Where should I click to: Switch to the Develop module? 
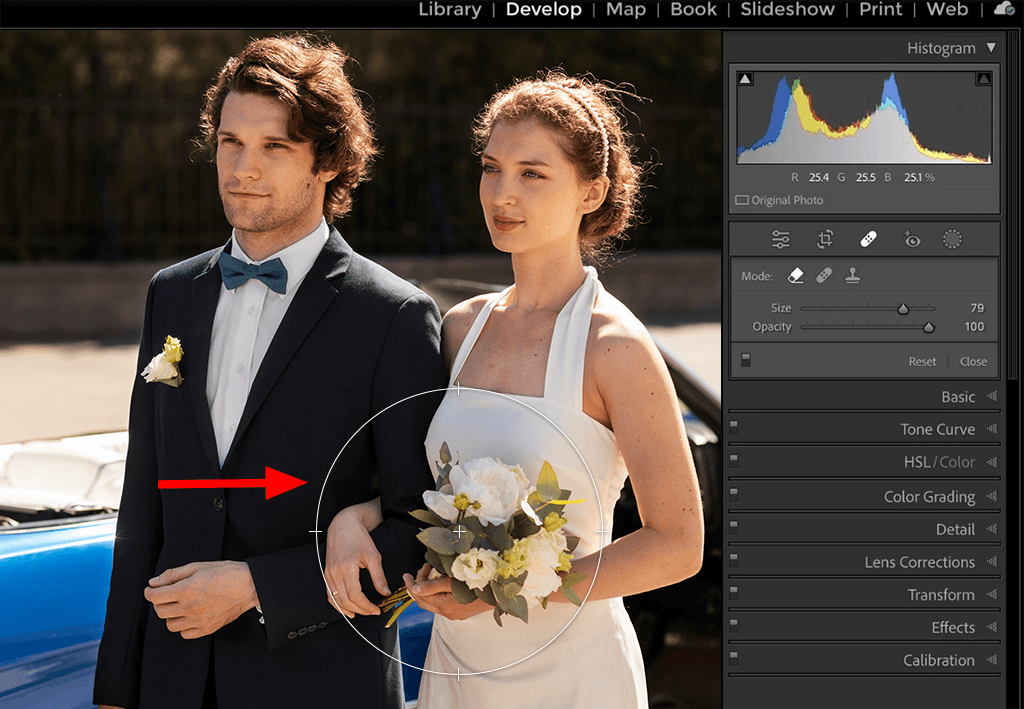(543, 9)
